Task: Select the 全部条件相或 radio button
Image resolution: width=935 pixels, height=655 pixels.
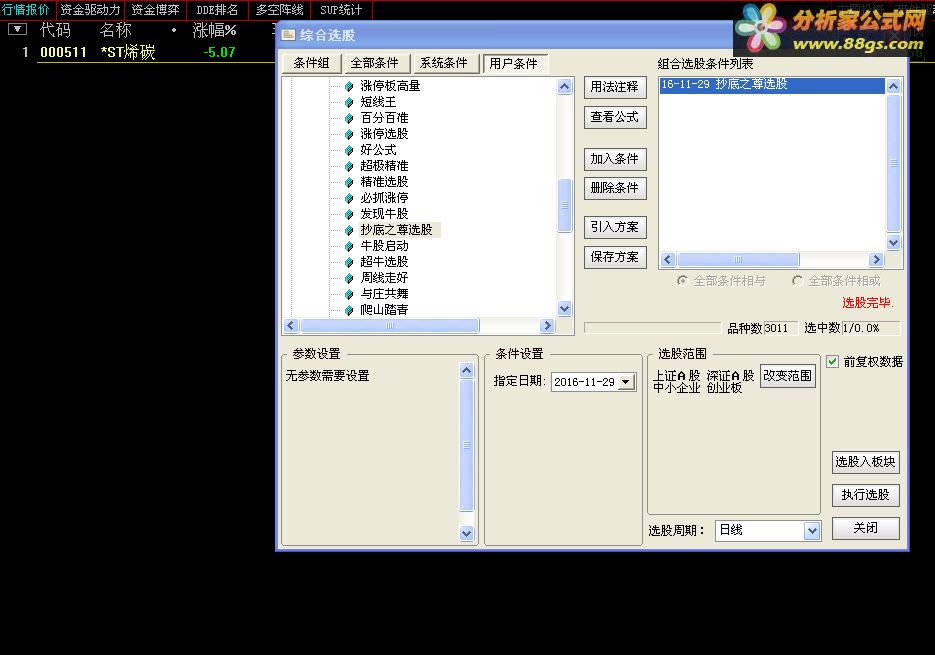Action: [x=797, y=280]
